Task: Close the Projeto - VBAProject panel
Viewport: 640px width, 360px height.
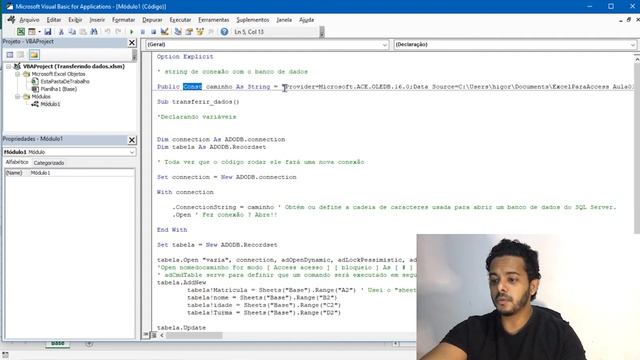Action: click(132, 42)
